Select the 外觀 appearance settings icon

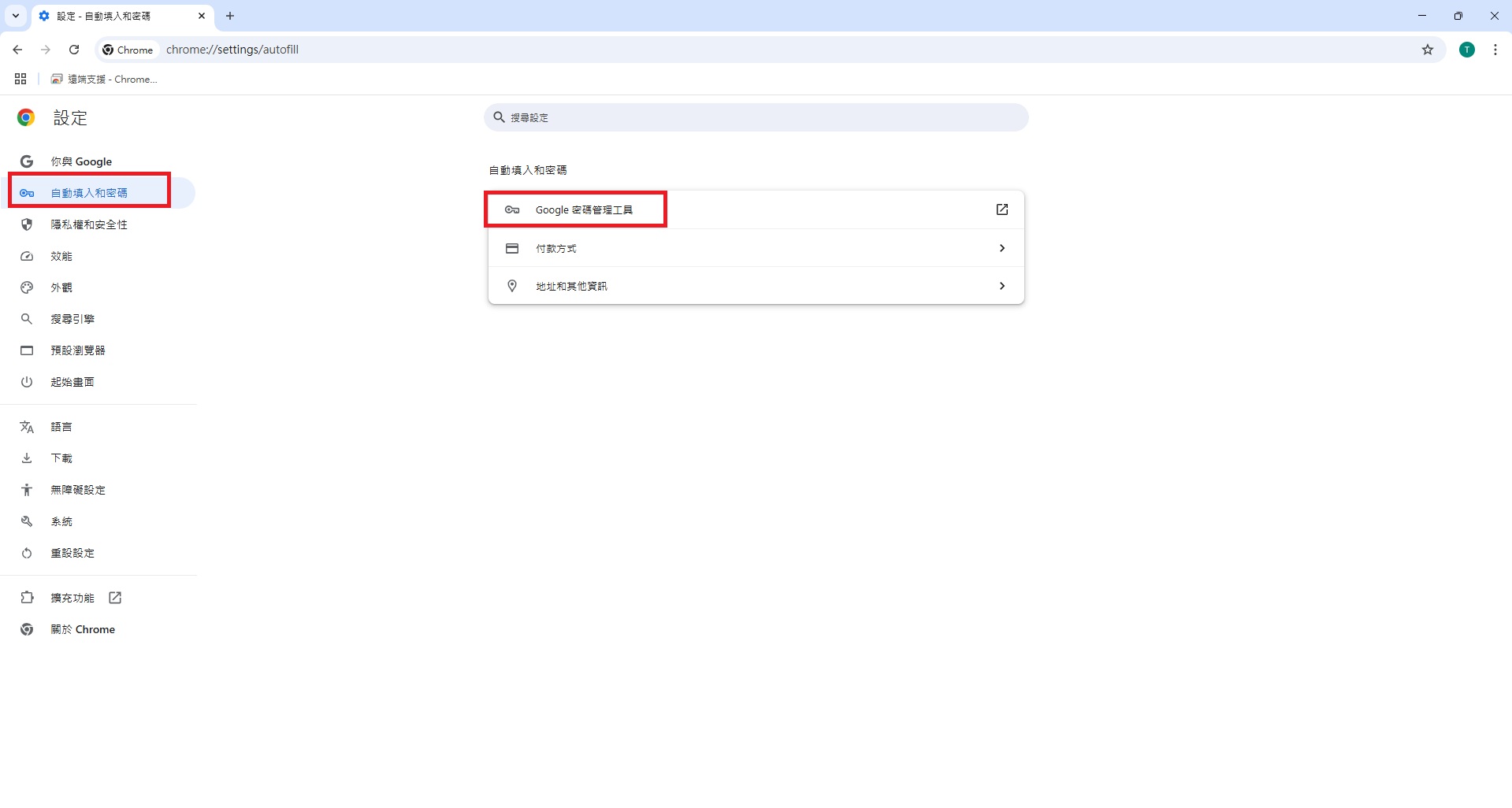coord(27,287)
